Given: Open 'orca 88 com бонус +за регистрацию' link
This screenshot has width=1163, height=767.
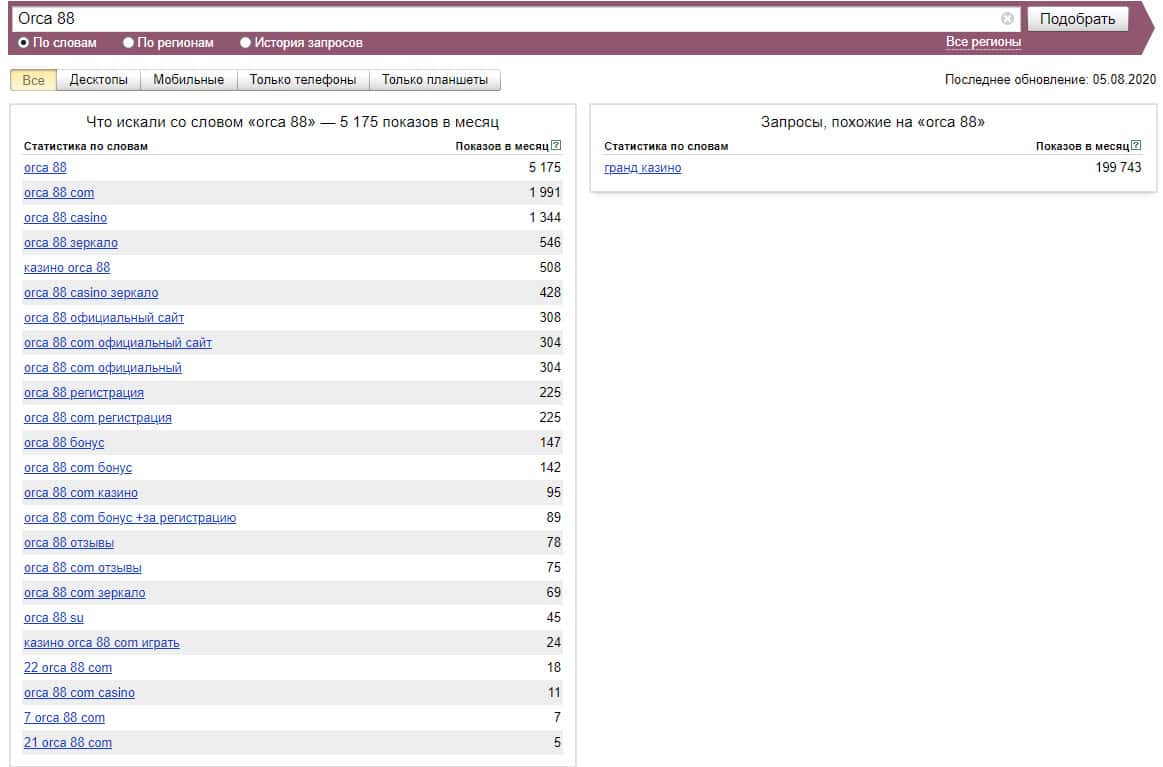Looking at the screenshot, I should tap(130, 518).
